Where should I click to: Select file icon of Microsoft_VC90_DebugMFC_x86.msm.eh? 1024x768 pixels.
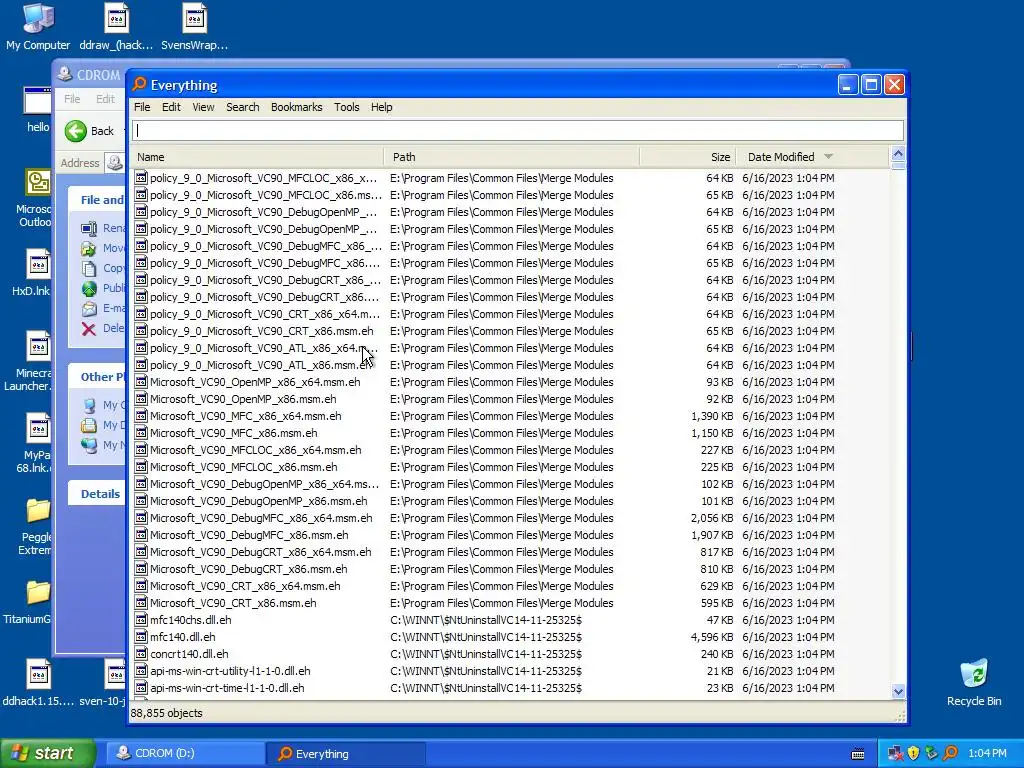point(141,535)
